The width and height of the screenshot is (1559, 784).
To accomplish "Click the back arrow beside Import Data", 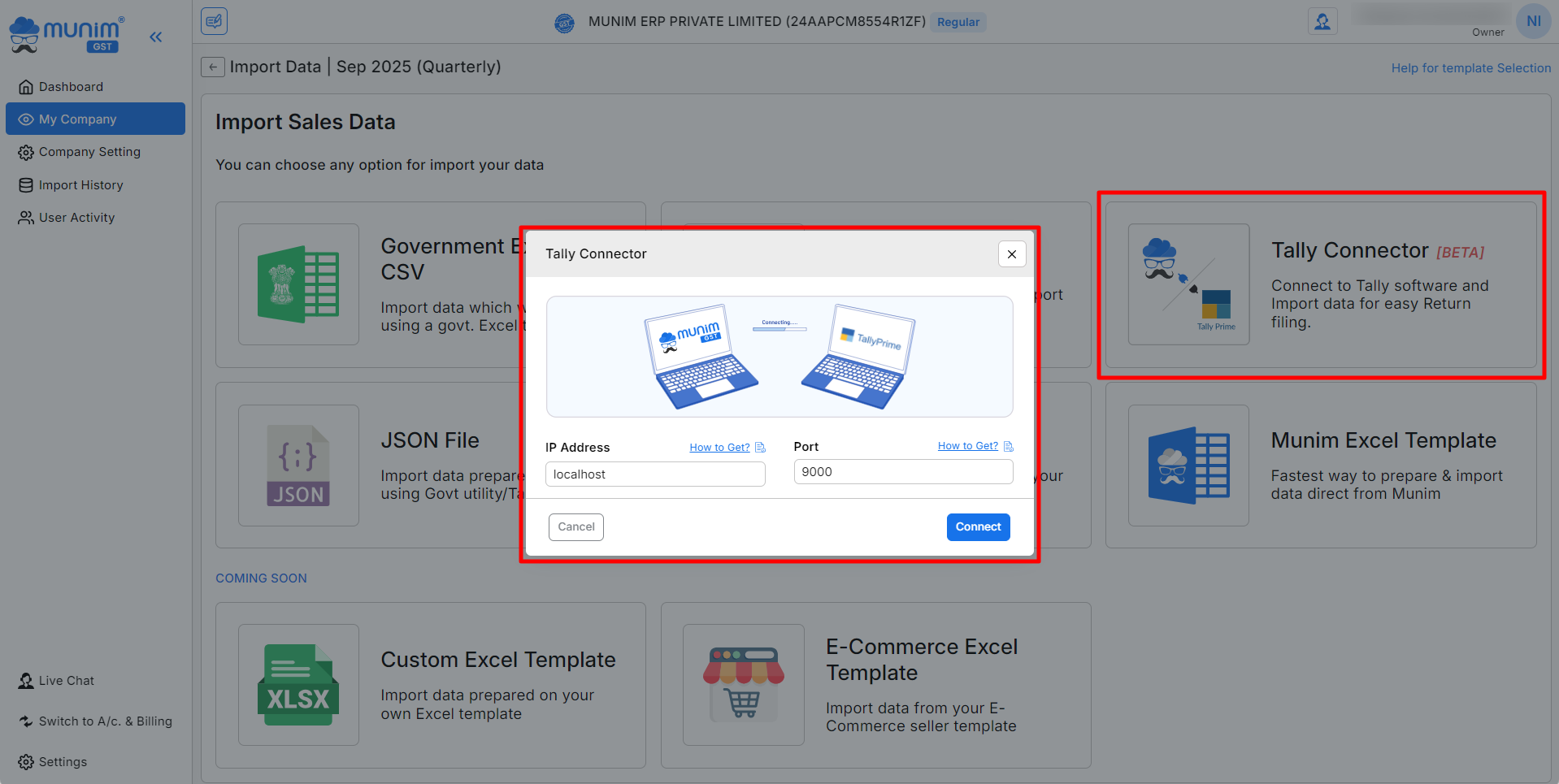I will [x=213, y=67].
